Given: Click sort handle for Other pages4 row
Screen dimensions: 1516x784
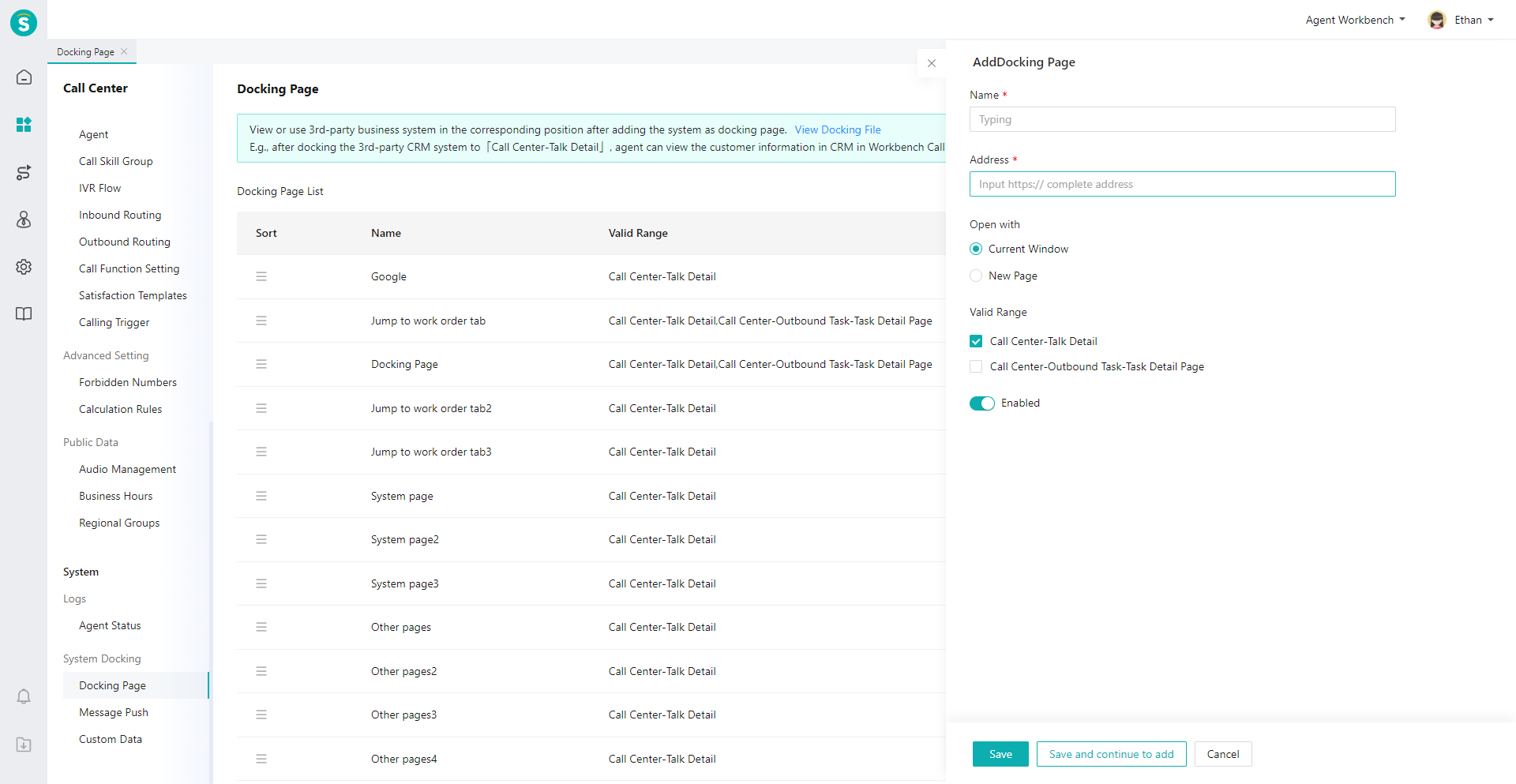Looking at the screenshot, I should point(261,759).
